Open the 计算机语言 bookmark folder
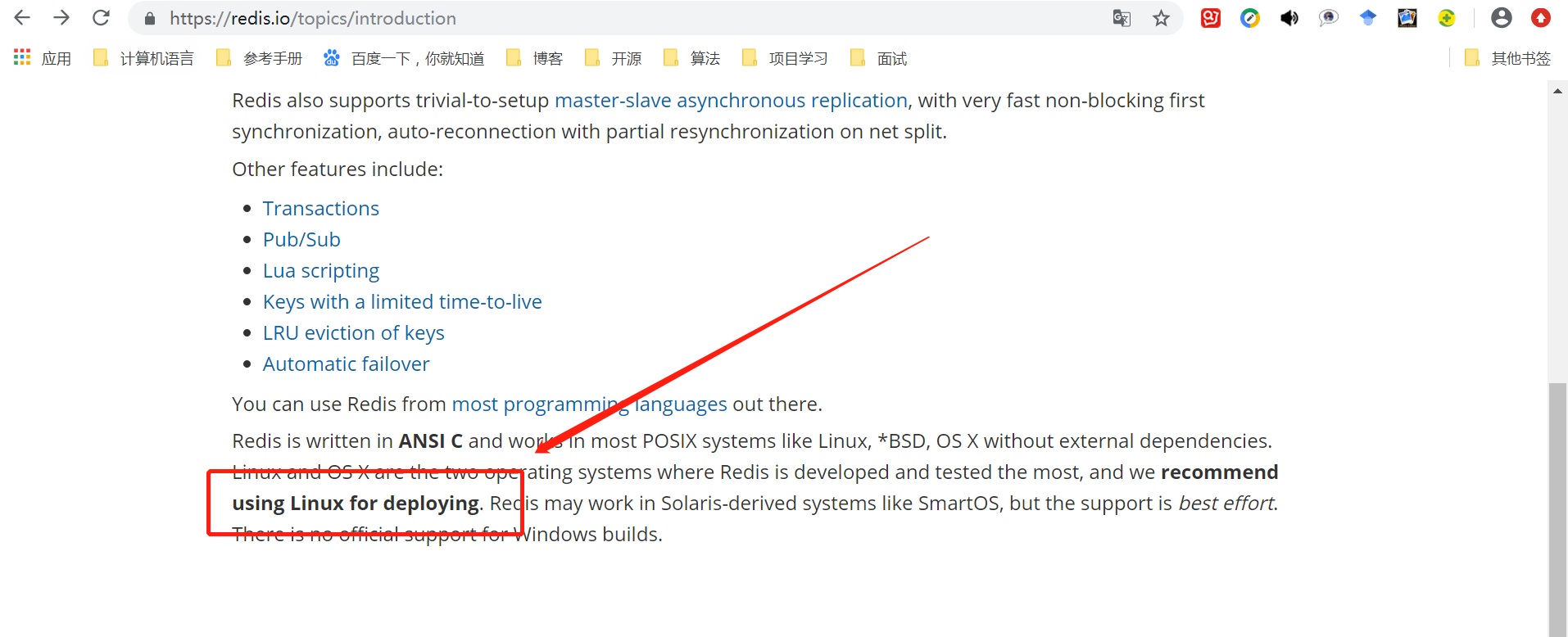Viewport: 1568px width, 637px height. pyautogui.click(x=143, y=58)
